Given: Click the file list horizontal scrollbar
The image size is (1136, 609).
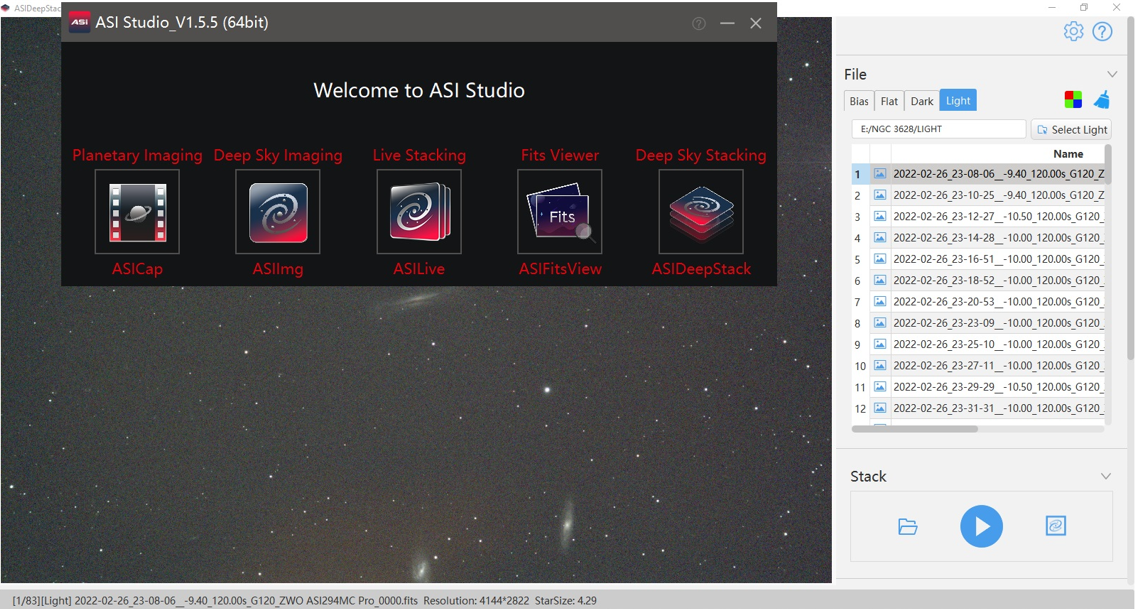Looking at the screenshot, I should click(914, 429).
